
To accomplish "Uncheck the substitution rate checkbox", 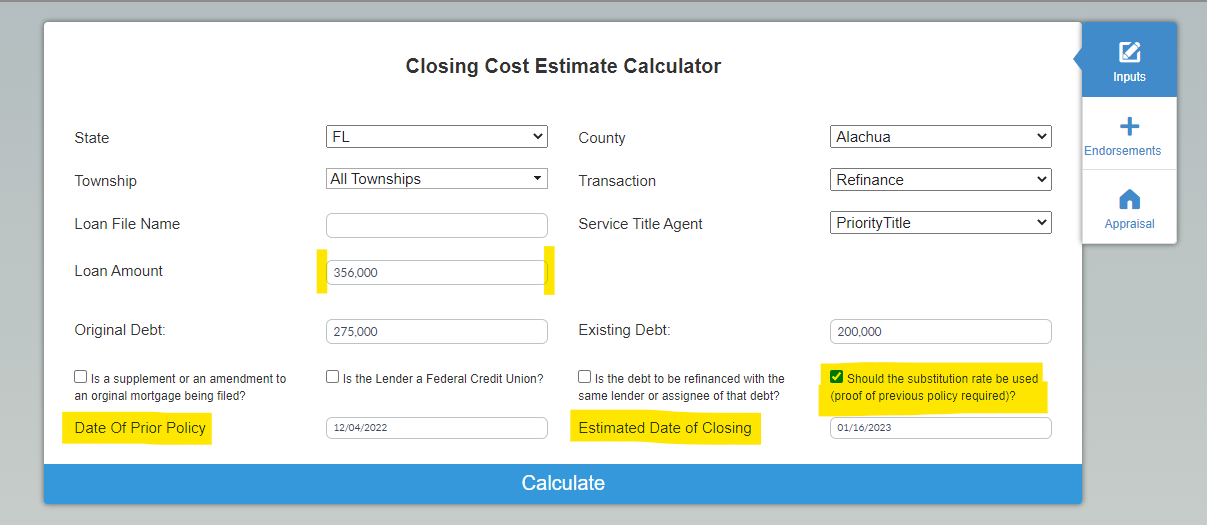I will point(837,377).
